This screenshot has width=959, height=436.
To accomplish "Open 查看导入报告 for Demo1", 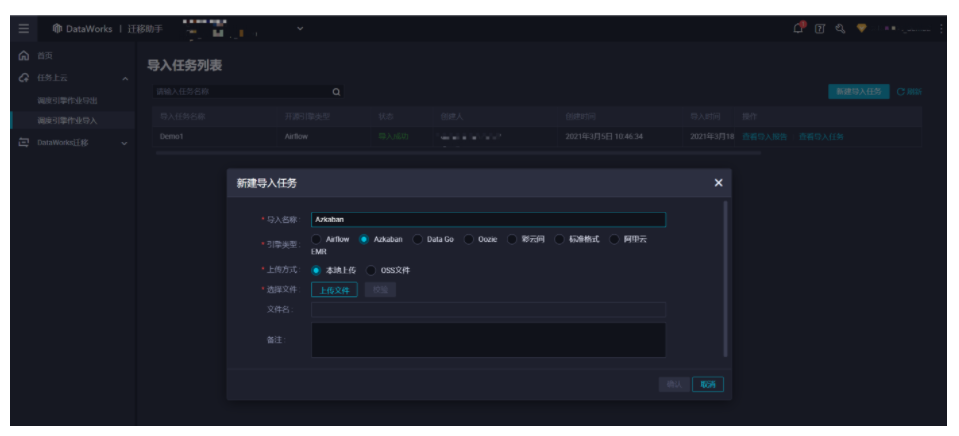I will pyautogui.click(x=765, y=137).
